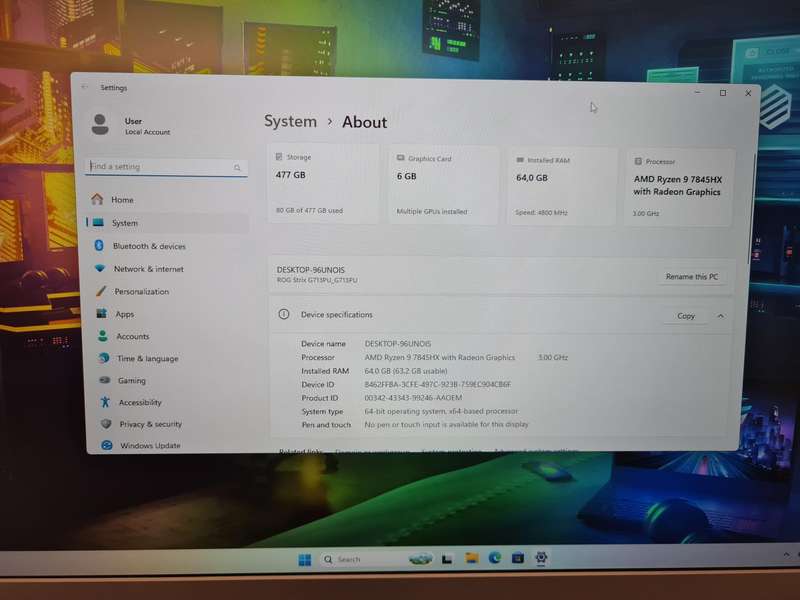Click the 3.00 GHz value in Processor row

(x=553, y=358)
